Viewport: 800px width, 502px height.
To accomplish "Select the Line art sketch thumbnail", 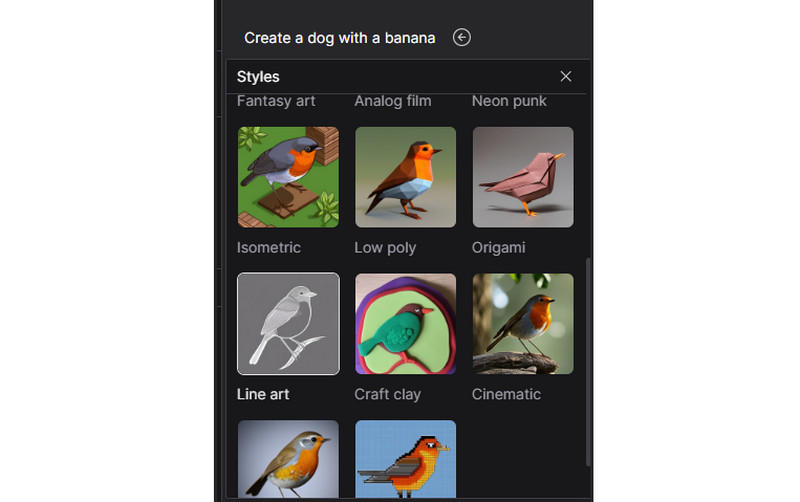I will tap(288, 324).
